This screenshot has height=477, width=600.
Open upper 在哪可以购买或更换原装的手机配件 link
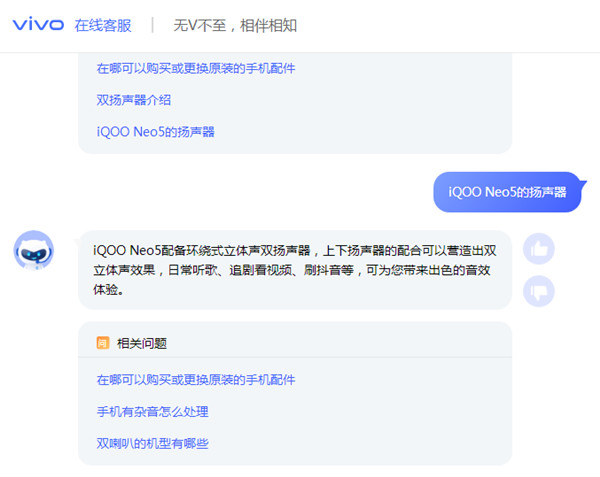(196, 68)
